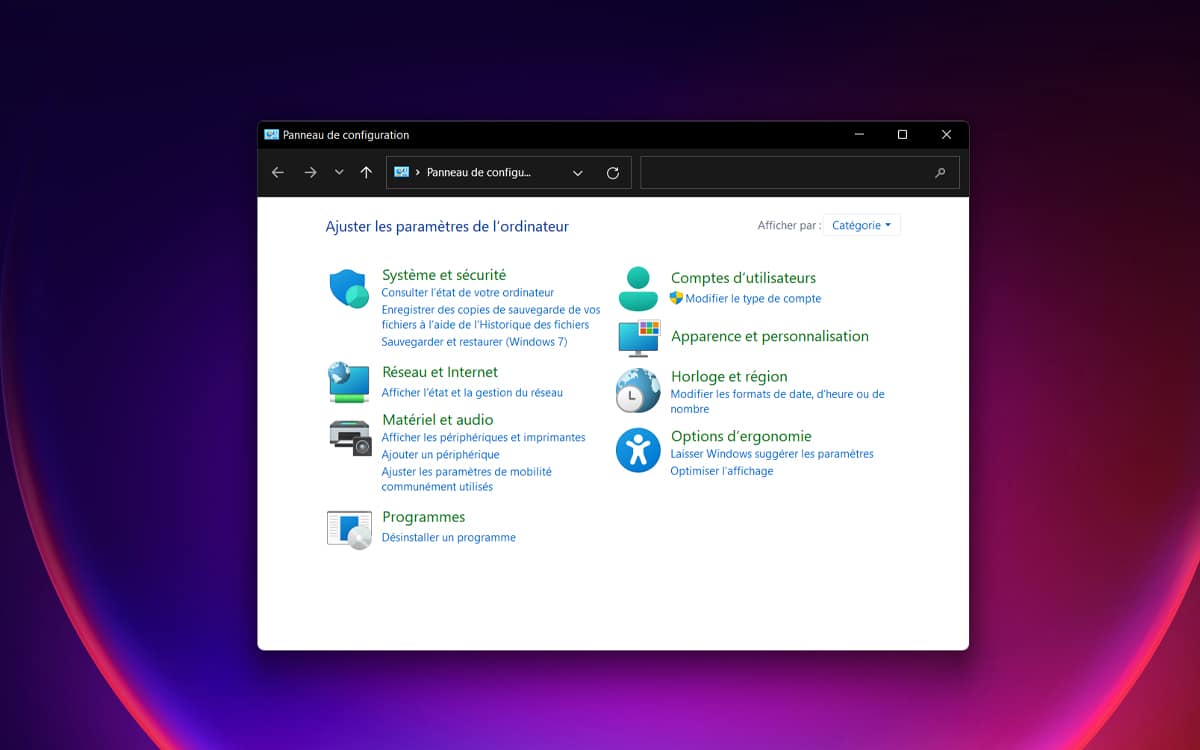Open the Comptes d'utilisateurs person icon
Image resolution: width=1200 pixels, height=750 pixels.
click(x=638, y=289)
